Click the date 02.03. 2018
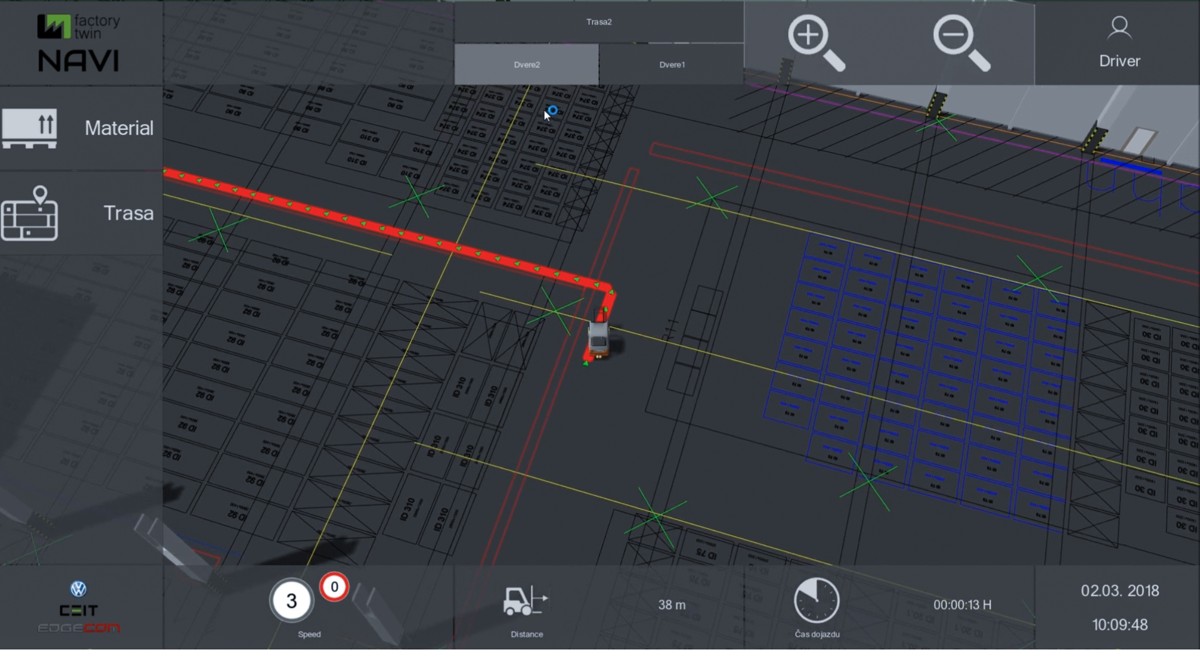The image size is (1200, 662). point(1119,591)
